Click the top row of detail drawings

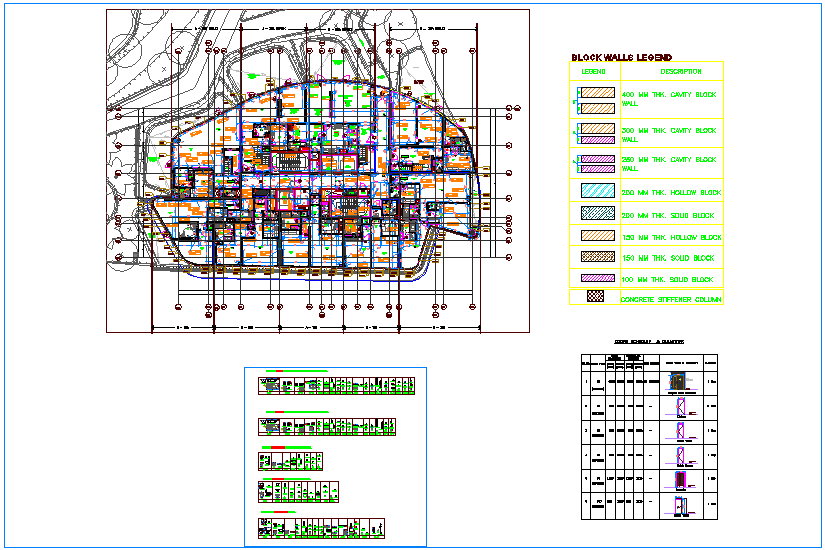[336, 385]
